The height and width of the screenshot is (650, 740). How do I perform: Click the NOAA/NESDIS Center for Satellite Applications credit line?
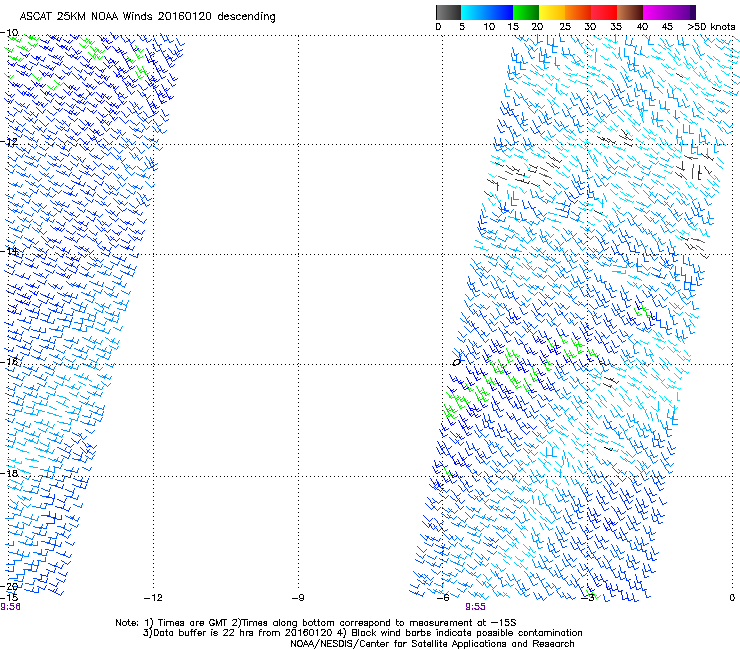click(x=432, y=644)
